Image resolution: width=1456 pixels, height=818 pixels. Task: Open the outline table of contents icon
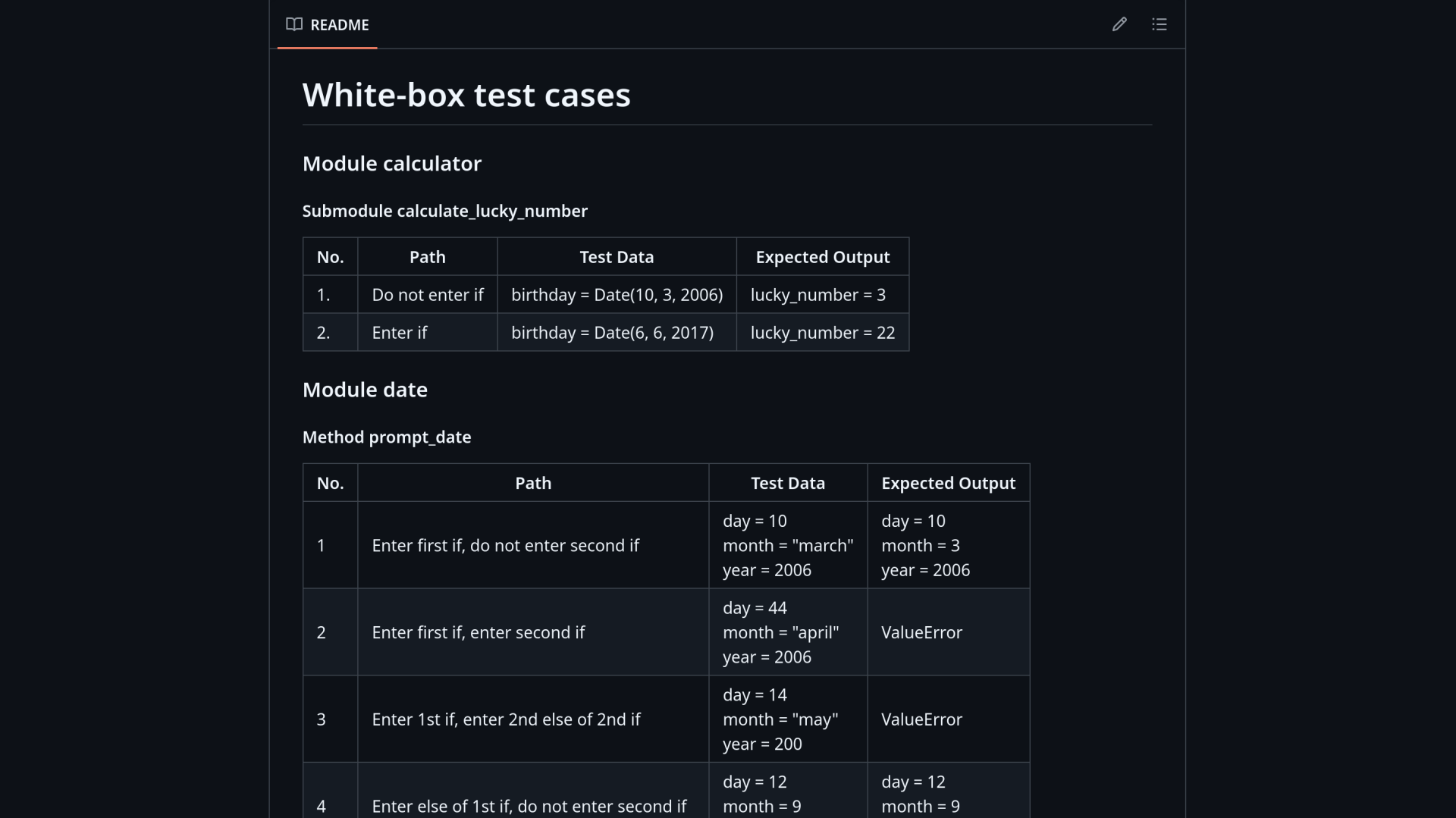click(1159, 24)
